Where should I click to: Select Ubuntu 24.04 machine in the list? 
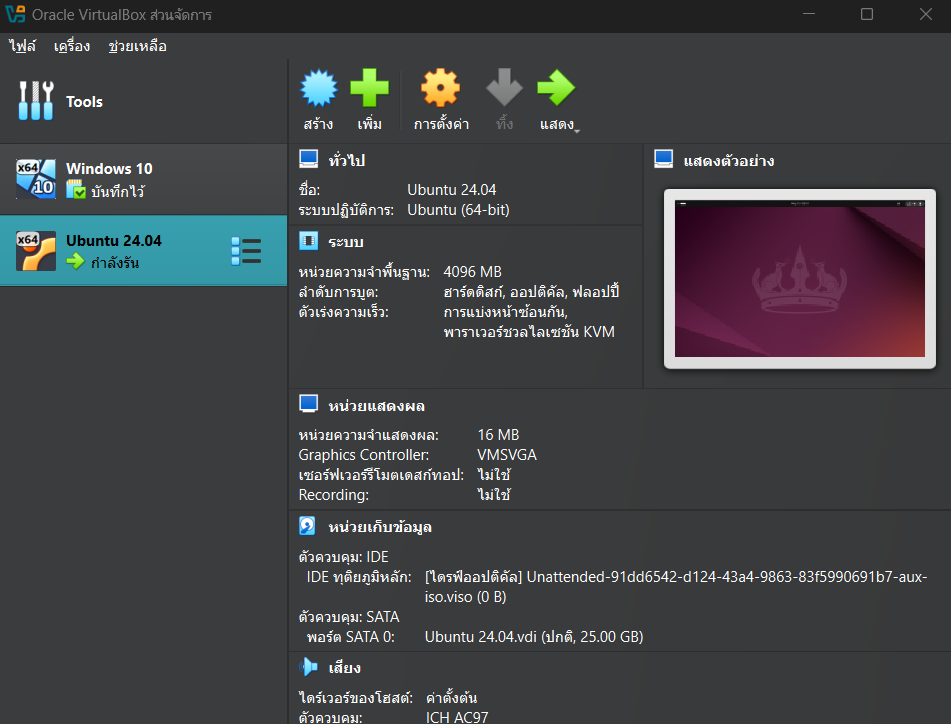(143, 250)
